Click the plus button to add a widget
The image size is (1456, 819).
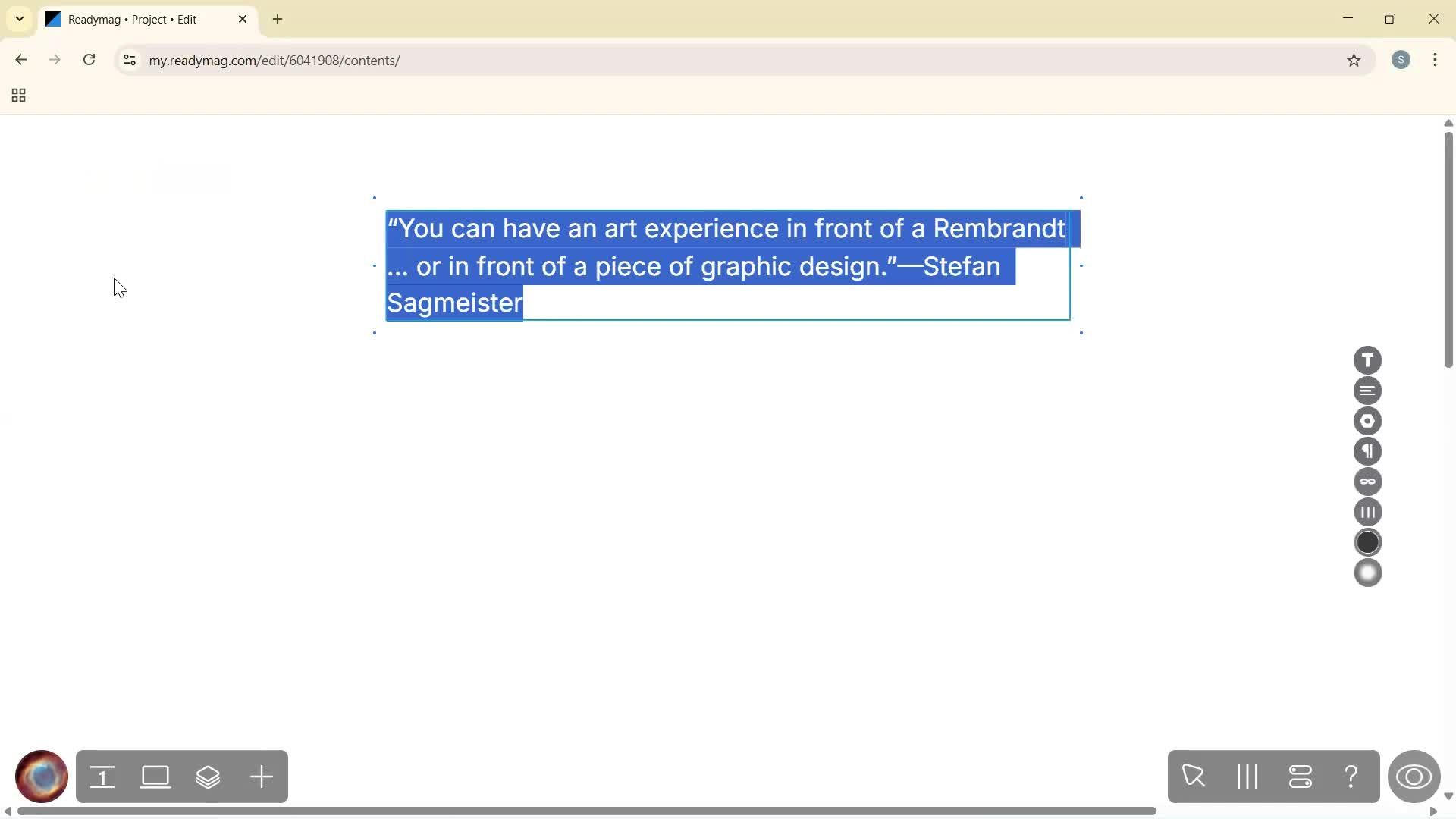click(261, 777)
